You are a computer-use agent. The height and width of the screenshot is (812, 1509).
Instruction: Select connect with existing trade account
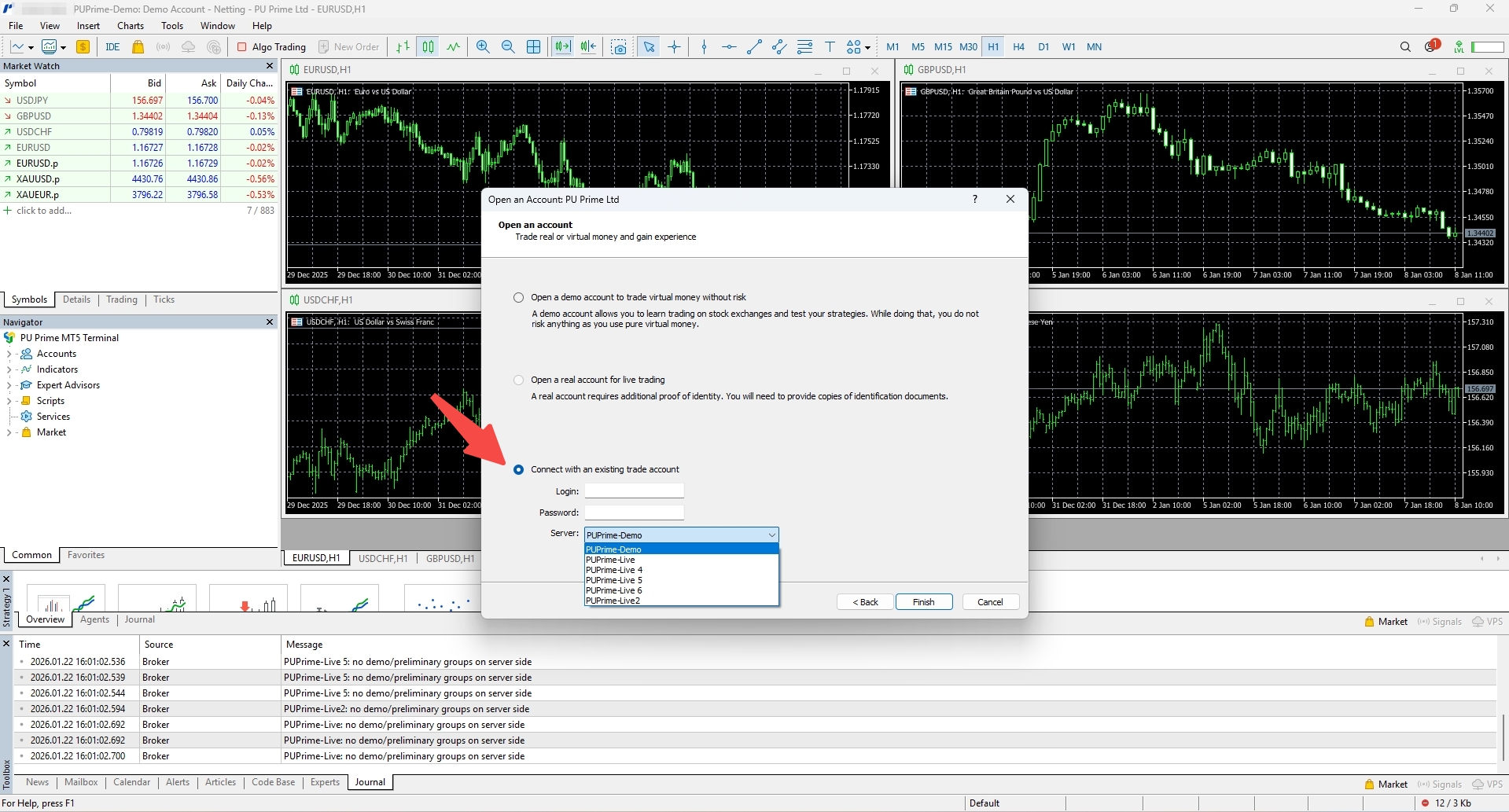[x=518, y=469]
